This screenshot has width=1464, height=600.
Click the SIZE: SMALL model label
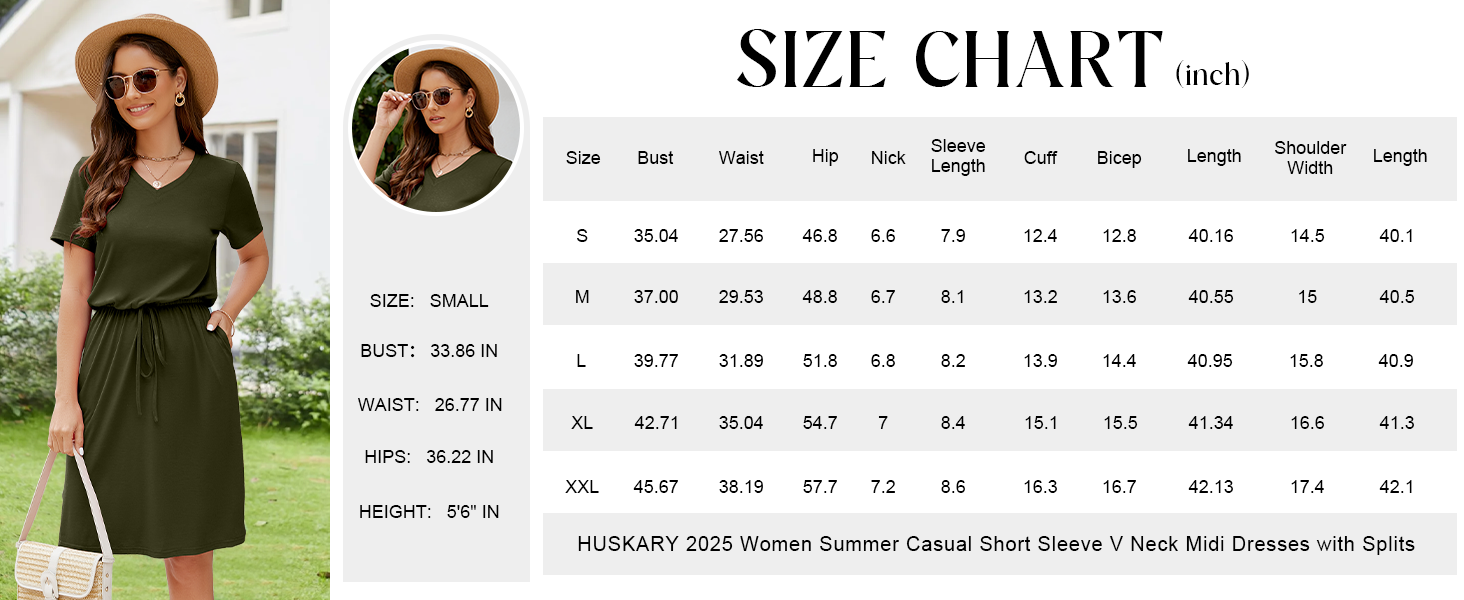tap(429, 301)
